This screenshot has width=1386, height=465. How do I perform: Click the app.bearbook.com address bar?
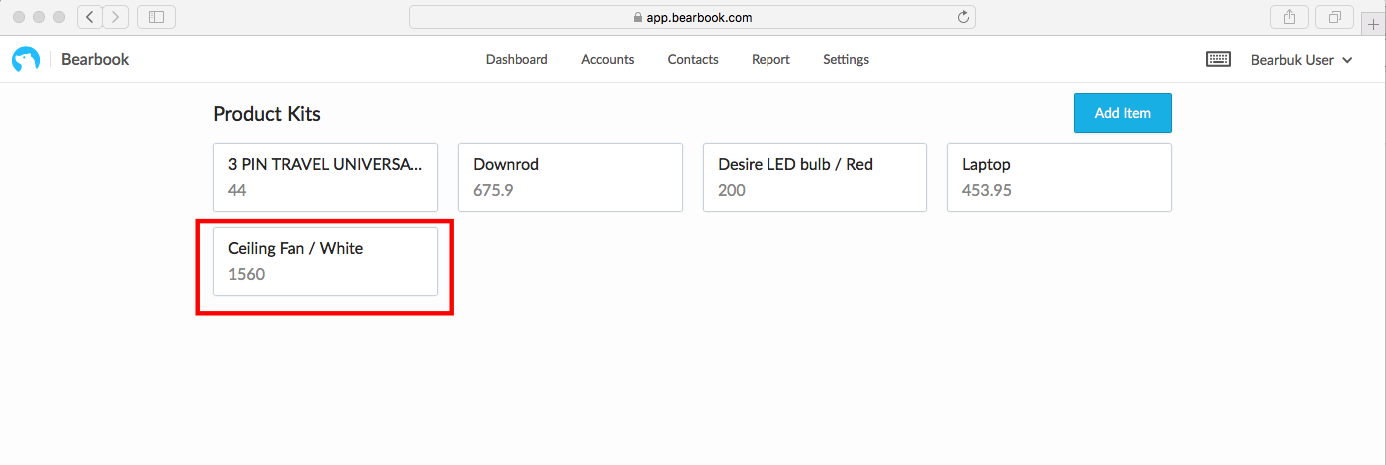click(x=692, y=17)
